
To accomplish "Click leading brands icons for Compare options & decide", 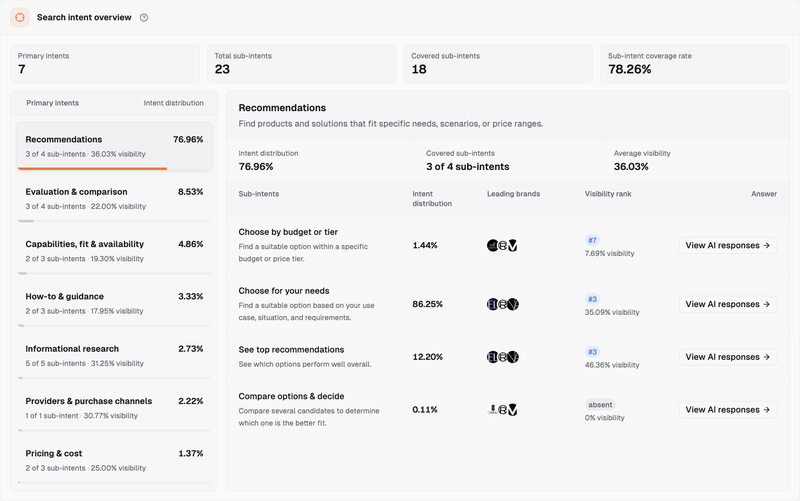I will pos(503,409).
